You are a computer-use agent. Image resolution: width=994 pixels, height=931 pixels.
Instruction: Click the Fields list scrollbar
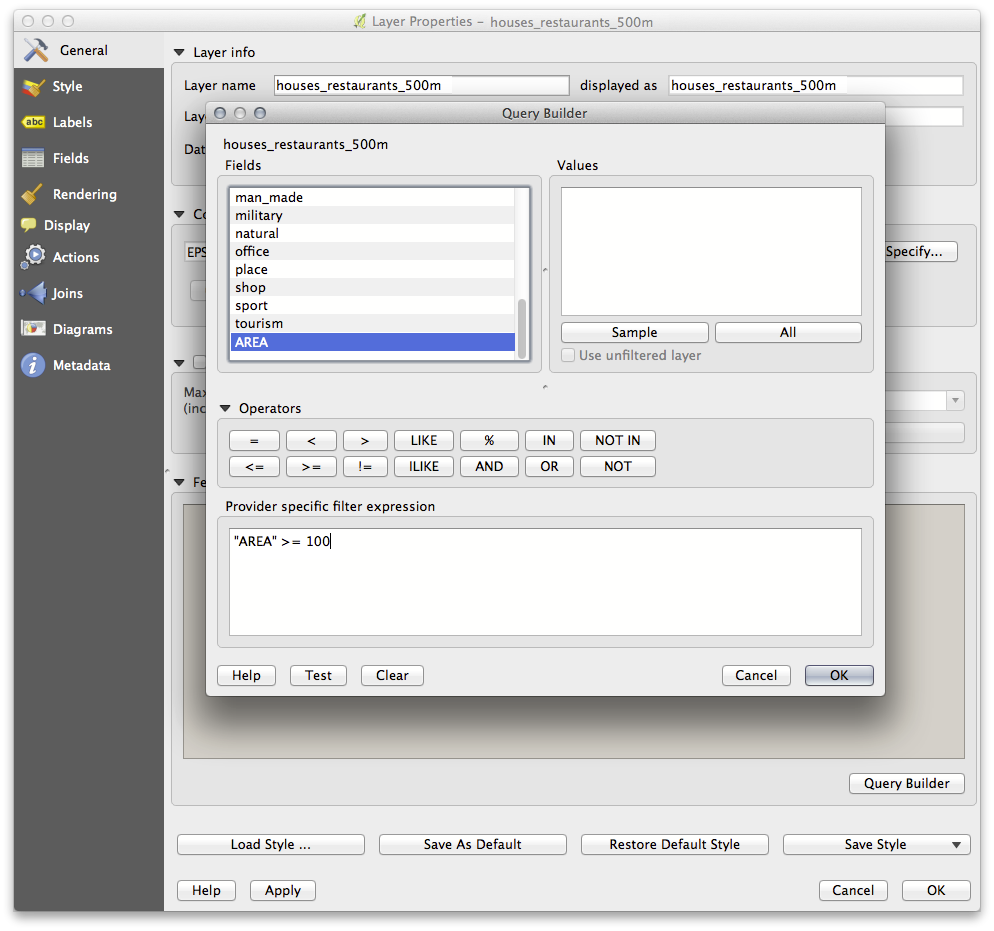[x=521, y=322]
